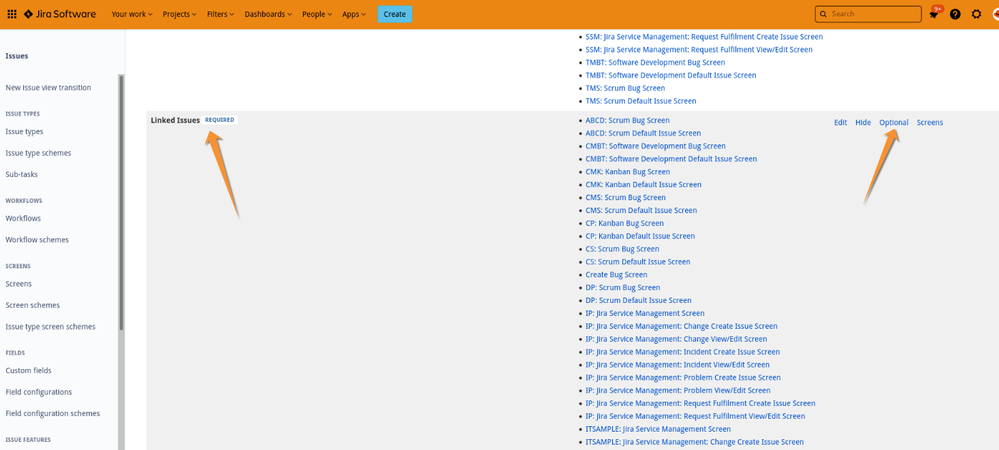Open Issue types in sidebar
This screenshot has height=450, width=999.
pyautogui.click(x=24, y=131)
